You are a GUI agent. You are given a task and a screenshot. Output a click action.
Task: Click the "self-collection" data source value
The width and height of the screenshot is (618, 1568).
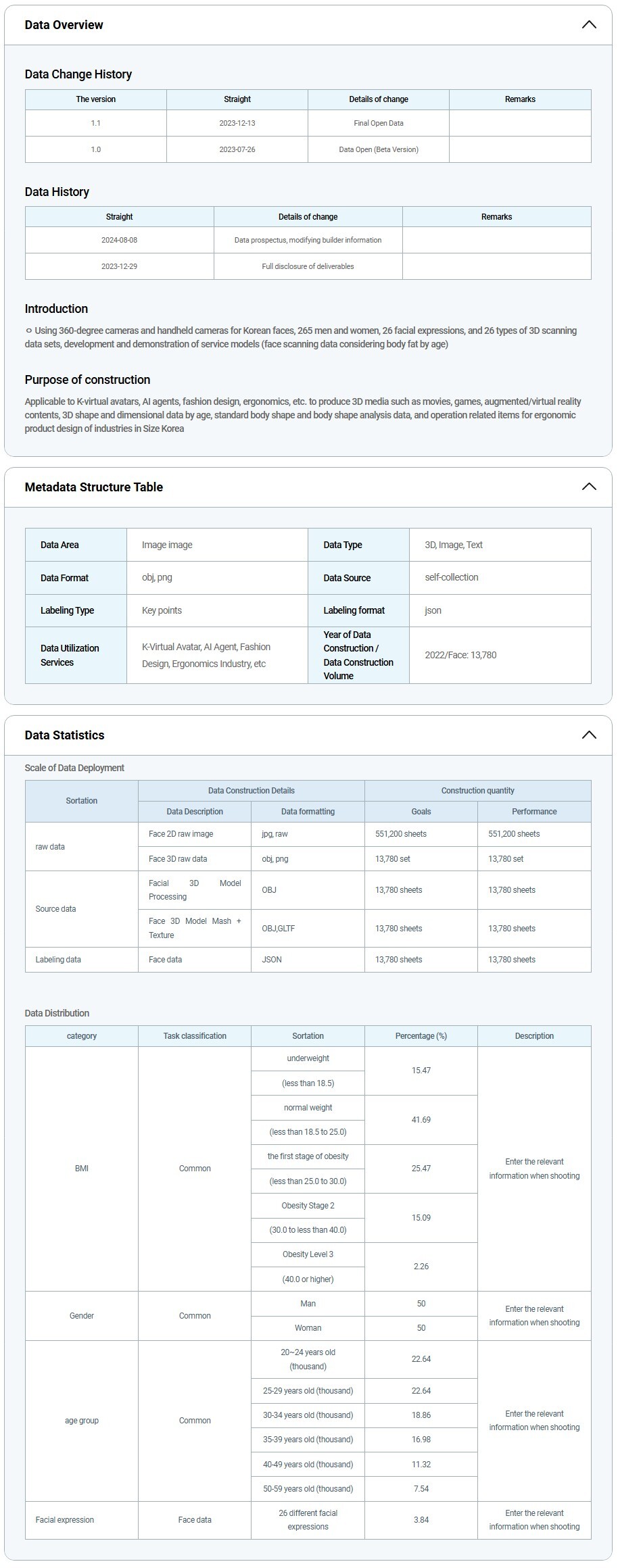tap(452, 577)
